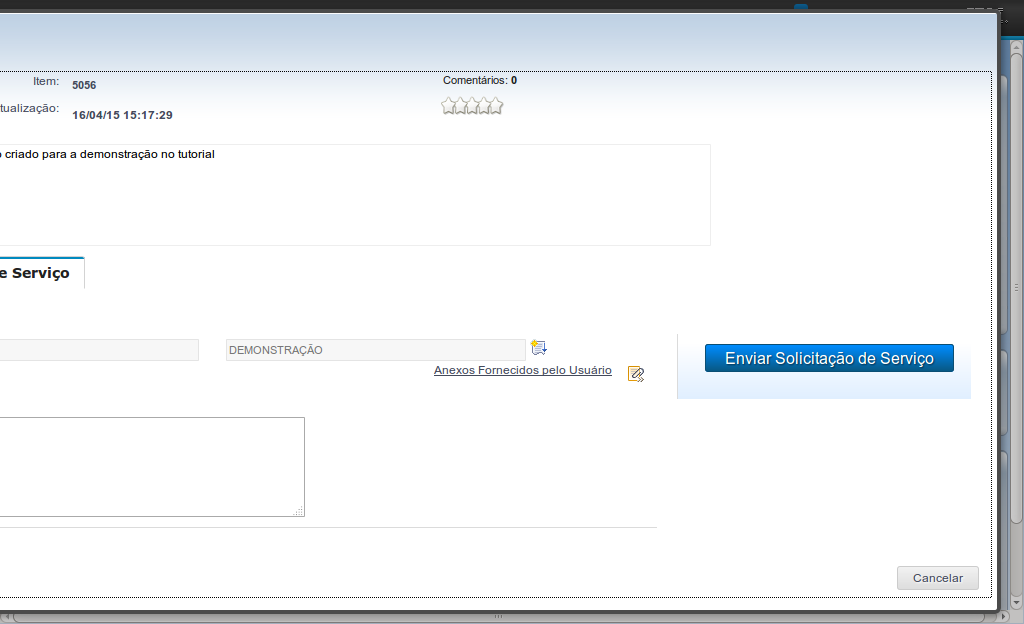Screen dimensions: 1024x624
Task: Open the attachment edit paperclip icon
Action: tap(635, 374)
